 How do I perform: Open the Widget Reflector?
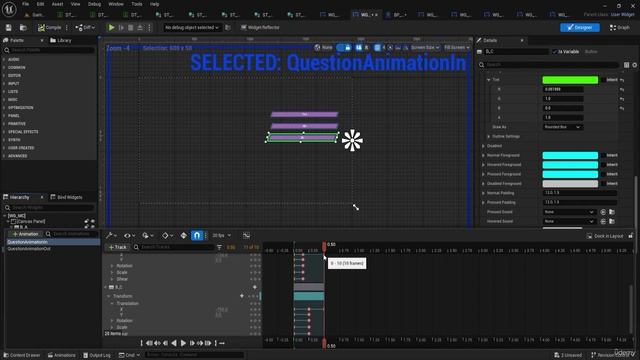(260, 27)
